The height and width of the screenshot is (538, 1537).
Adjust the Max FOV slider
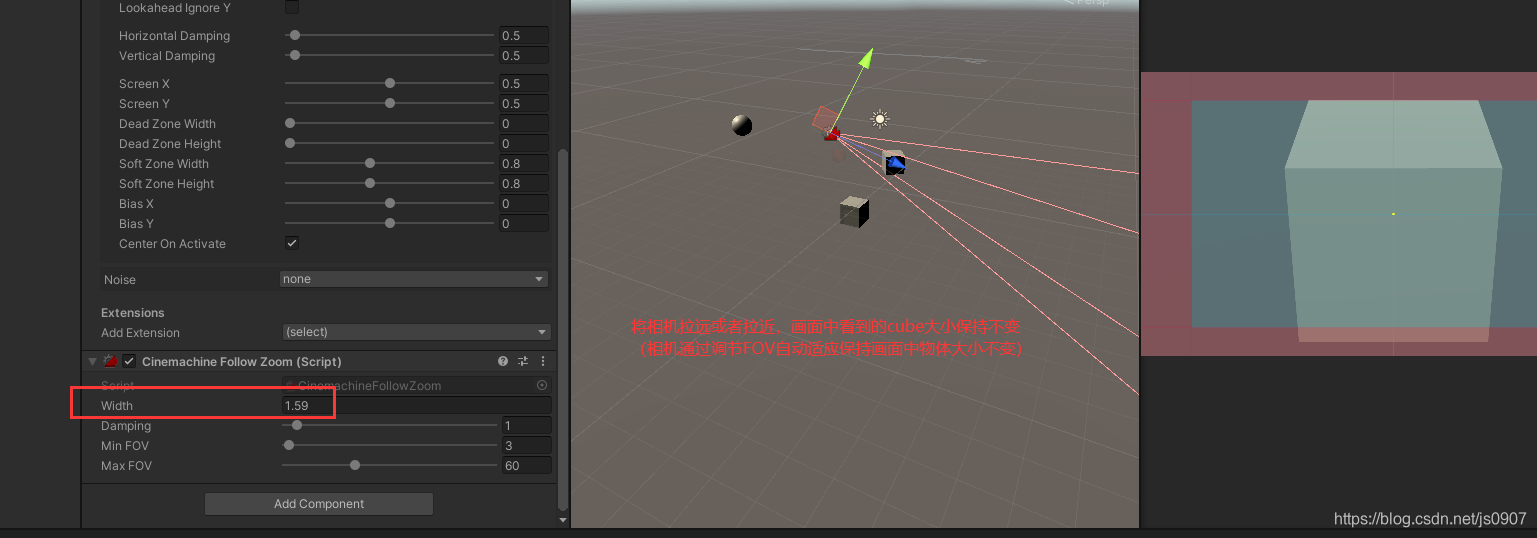click(x=390, y=465)
